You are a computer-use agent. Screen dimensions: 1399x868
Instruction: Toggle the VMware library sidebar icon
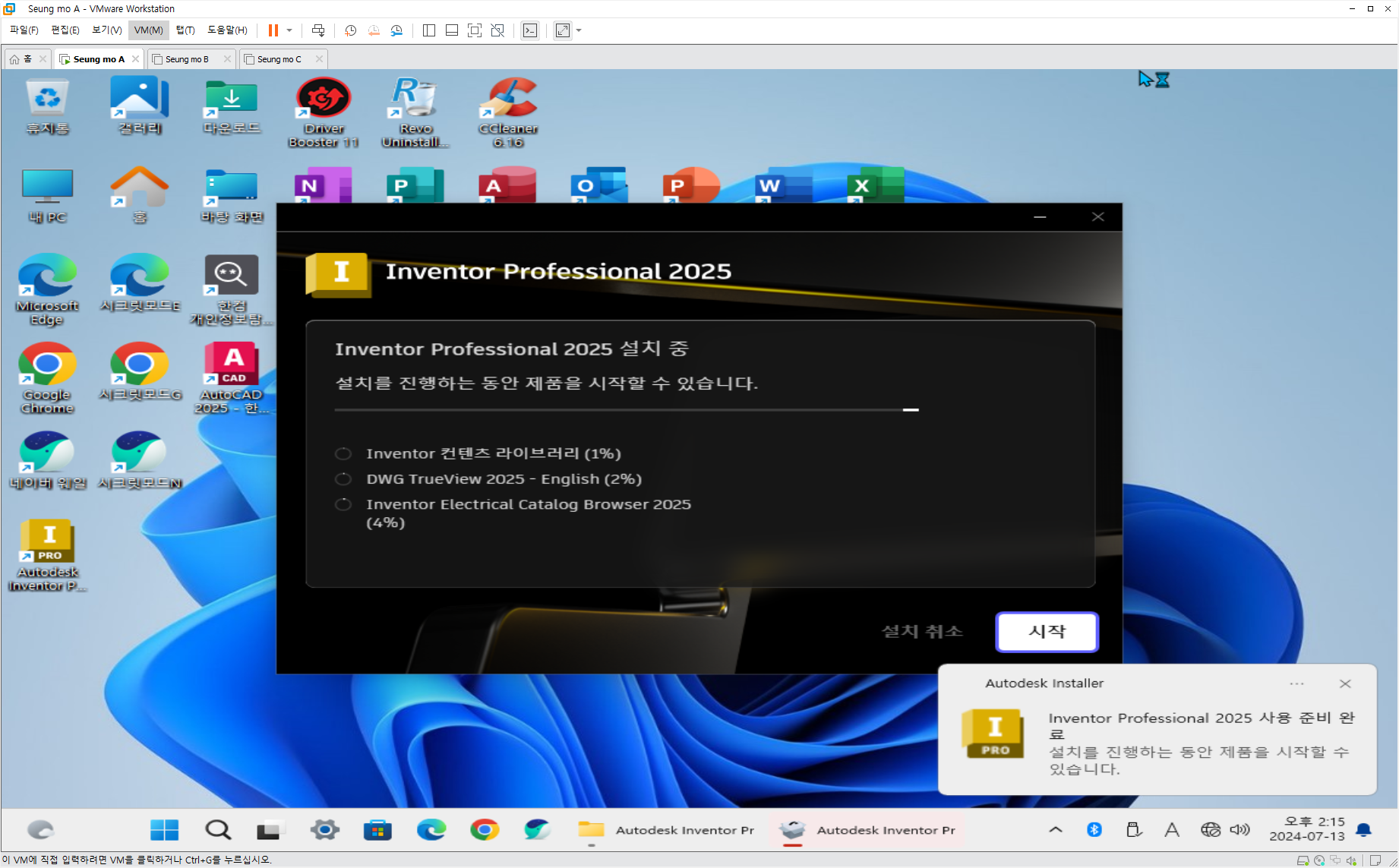[x=429, y=30]
